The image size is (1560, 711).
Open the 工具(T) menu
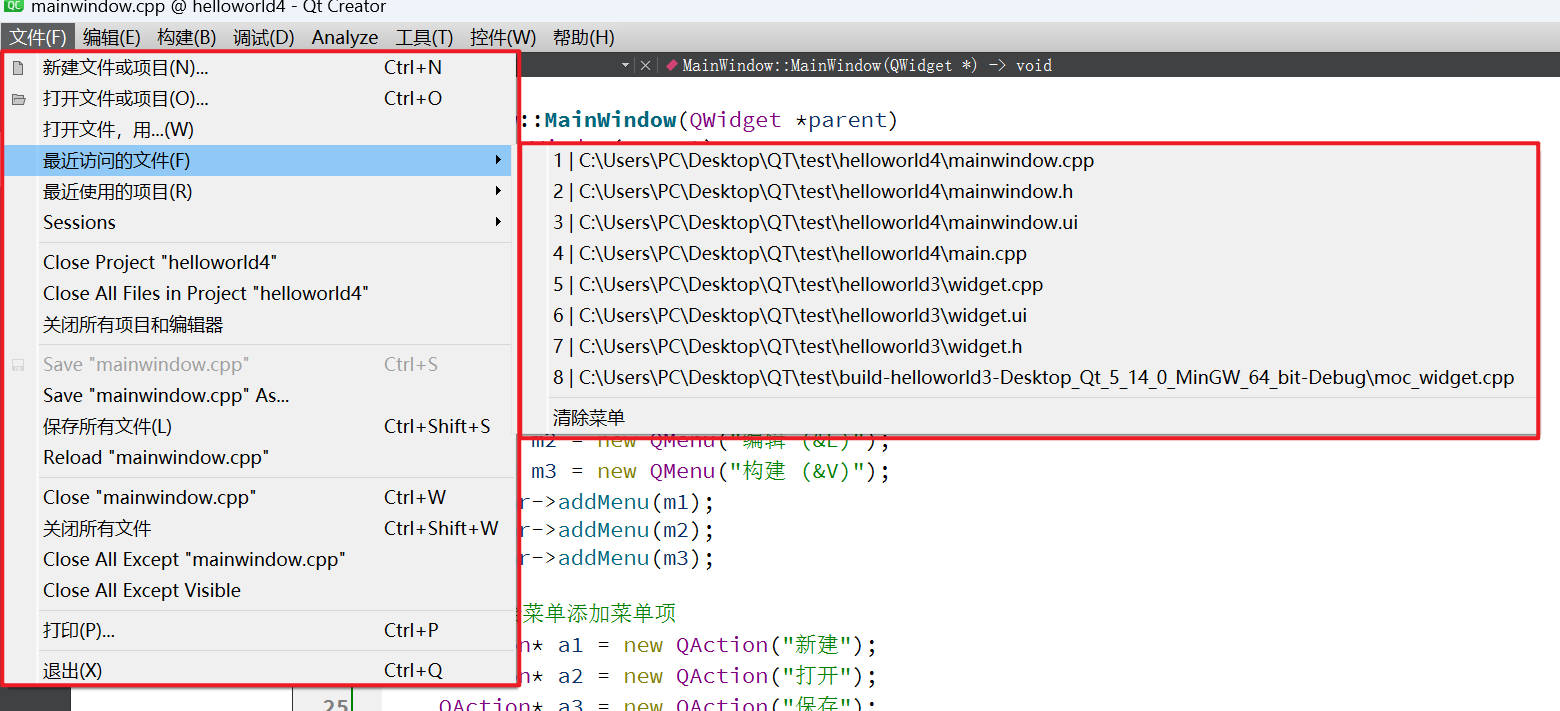[x=424, y=37]
